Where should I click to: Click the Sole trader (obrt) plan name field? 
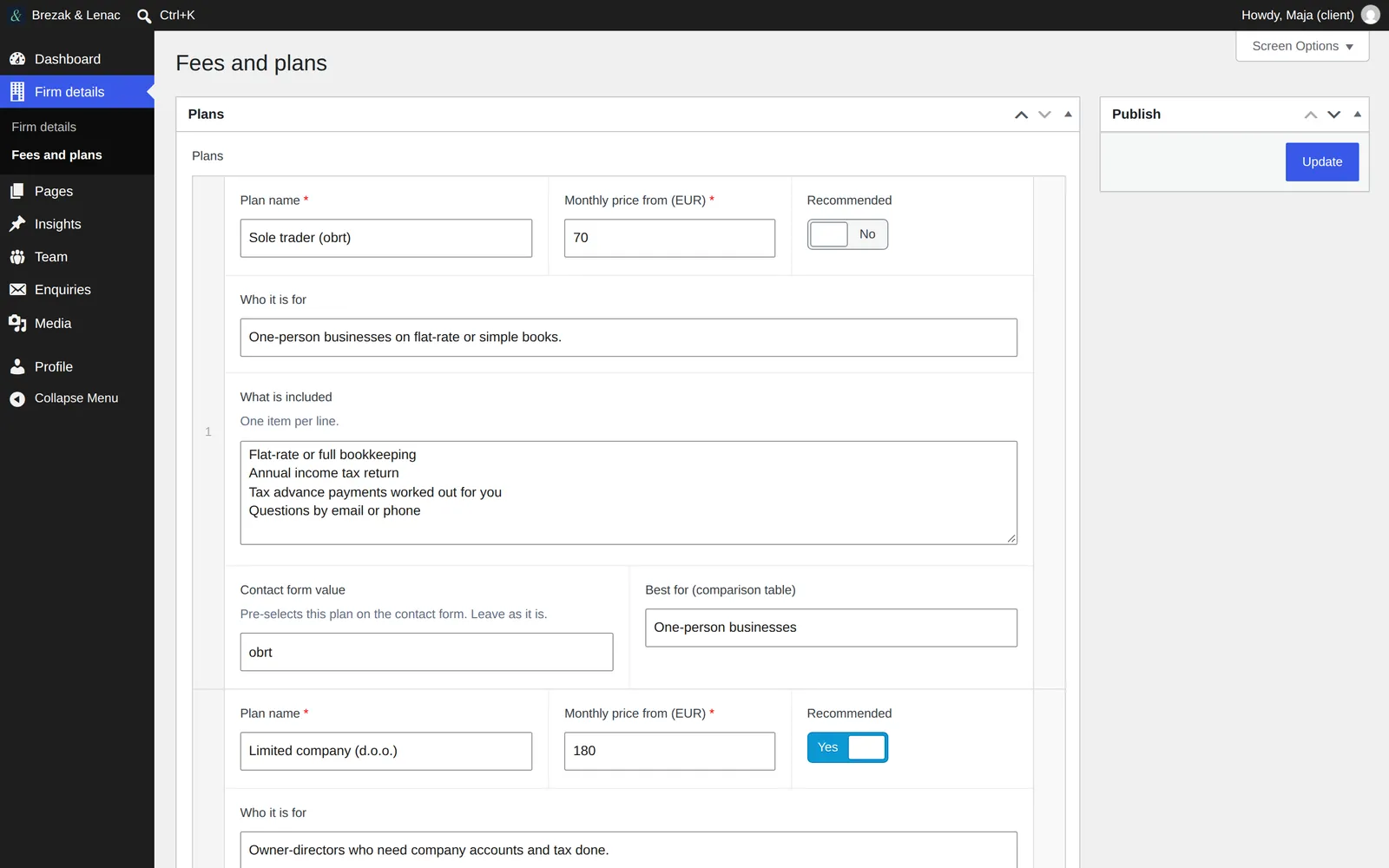coord(386,238)
